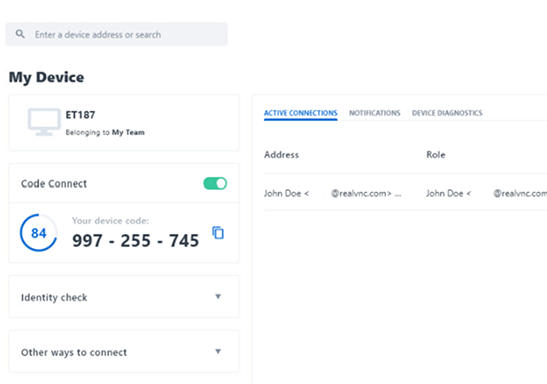Click the Identity check dropdown arrow
547x384 pixels.
pos(218,296)
